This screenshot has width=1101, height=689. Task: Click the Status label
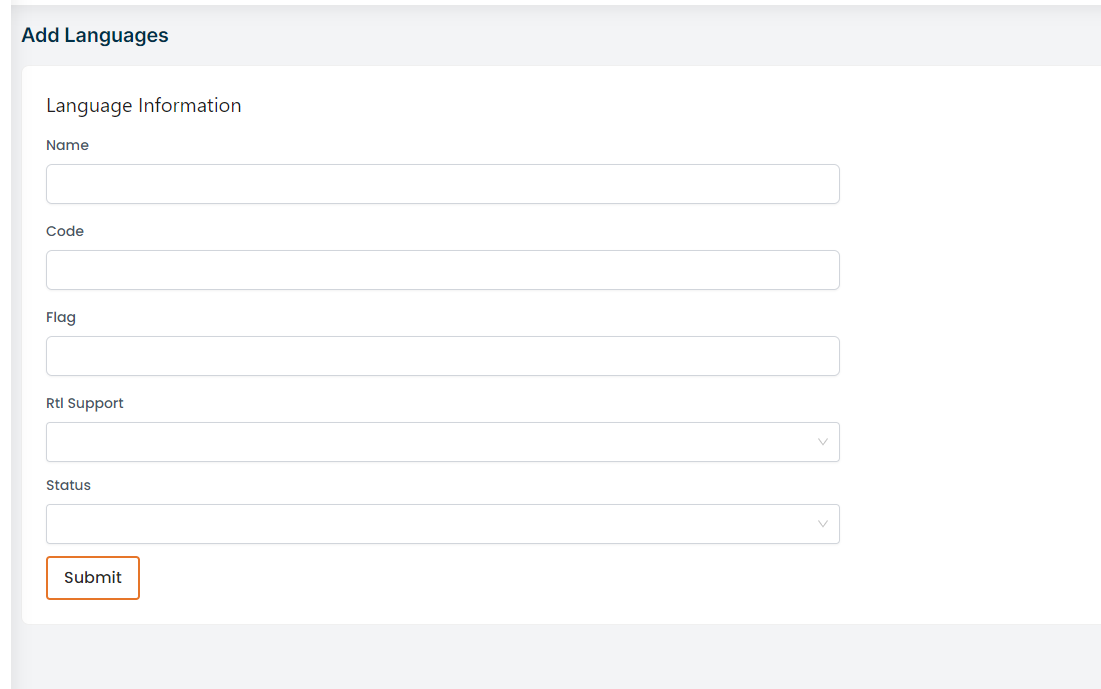click(68, 485)
